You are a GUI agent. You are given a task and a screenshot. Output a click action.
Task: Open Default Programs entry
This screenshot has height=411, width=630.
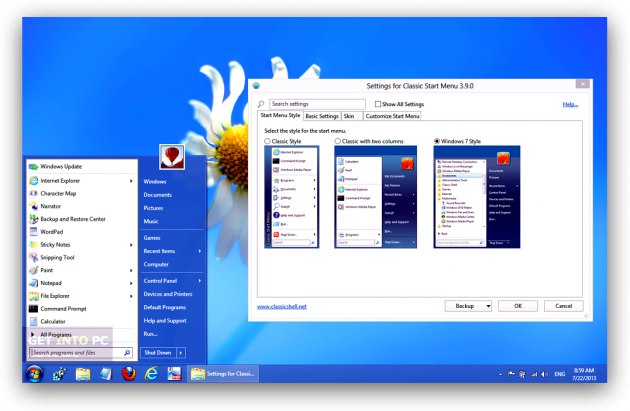point(165,307)
